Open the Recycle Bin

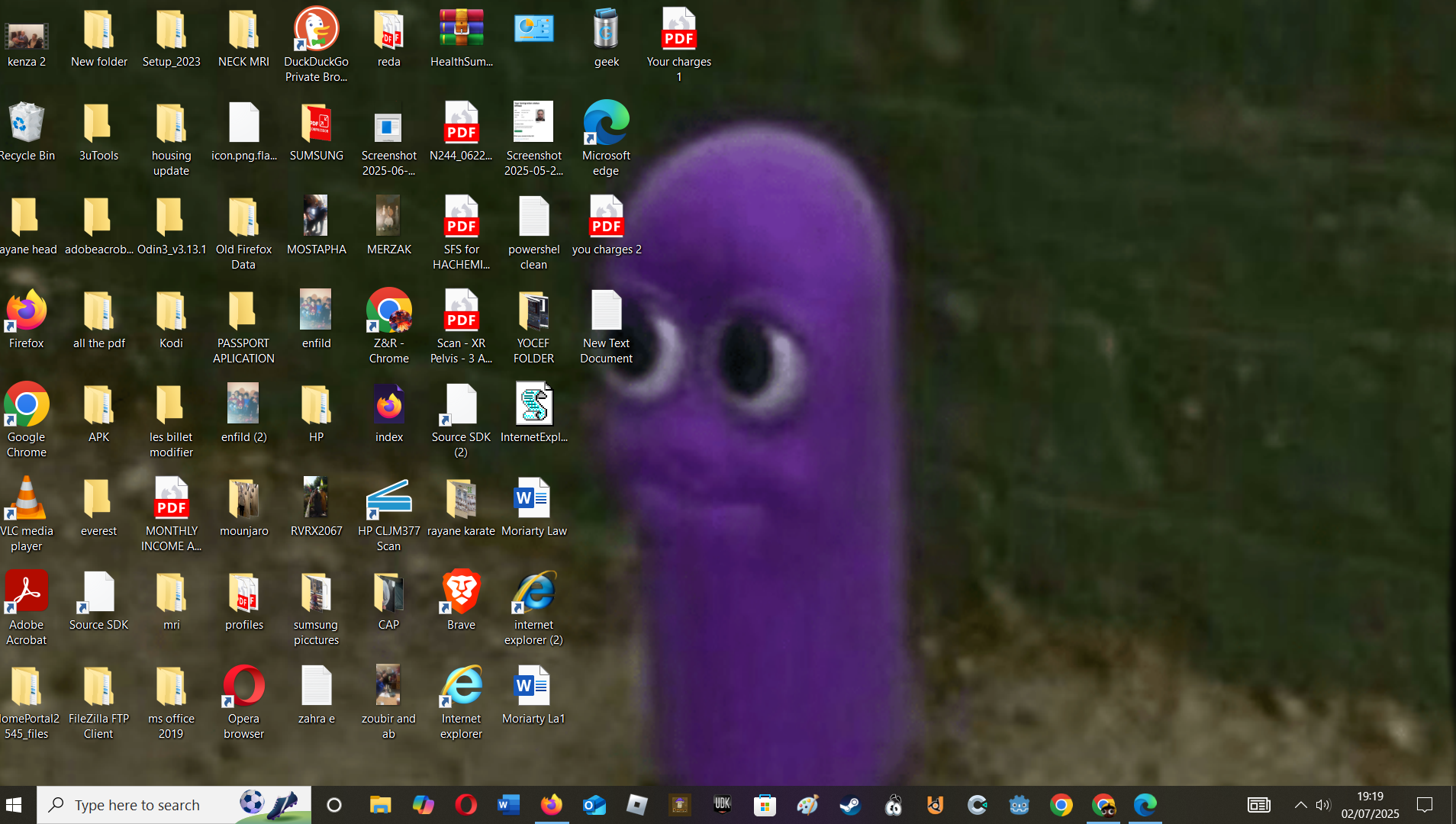tap(27, 132)
